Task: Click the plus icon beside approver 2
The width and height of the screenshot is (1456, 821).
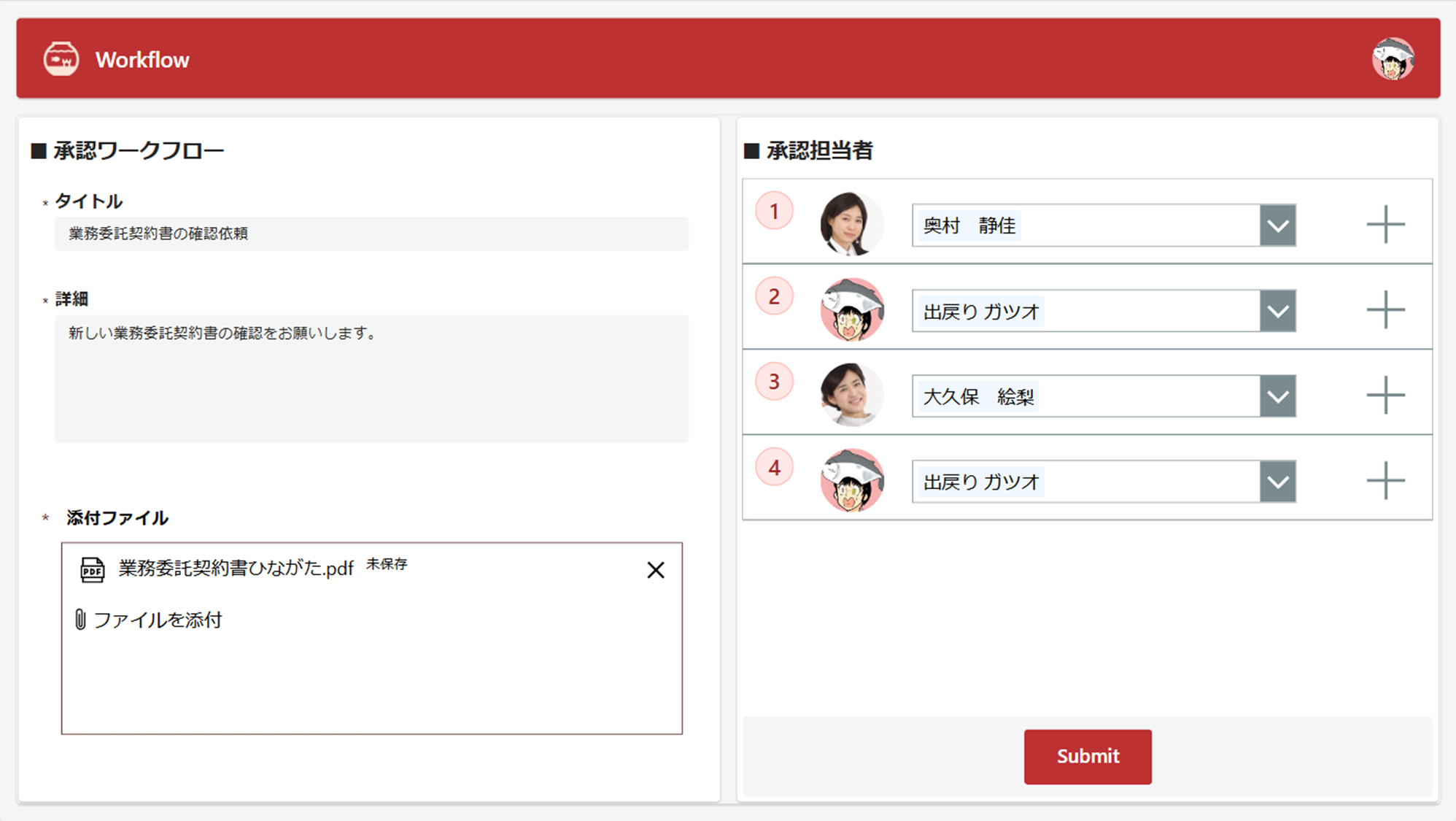Action: pos(1385,310)
